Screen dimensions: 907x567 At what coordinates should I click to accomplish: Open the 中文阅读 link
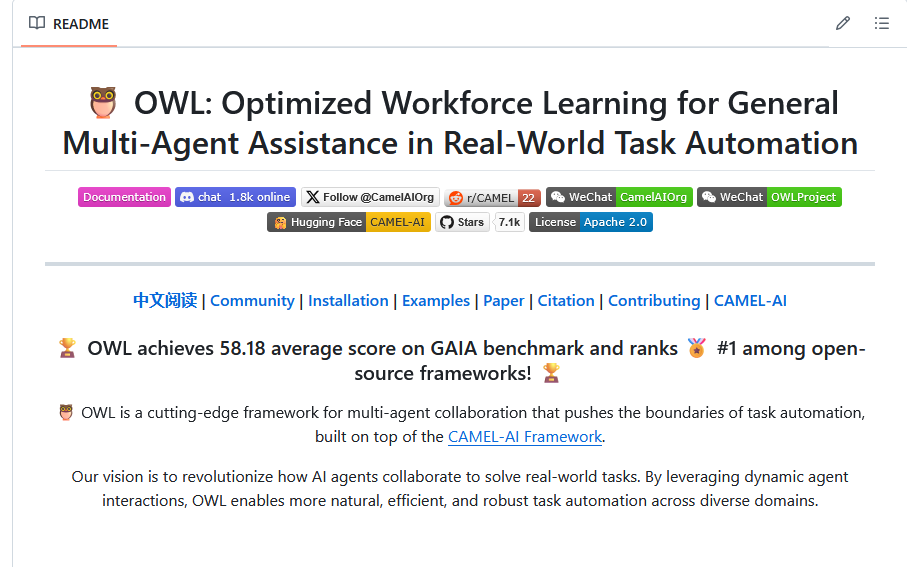coord(165,301)
